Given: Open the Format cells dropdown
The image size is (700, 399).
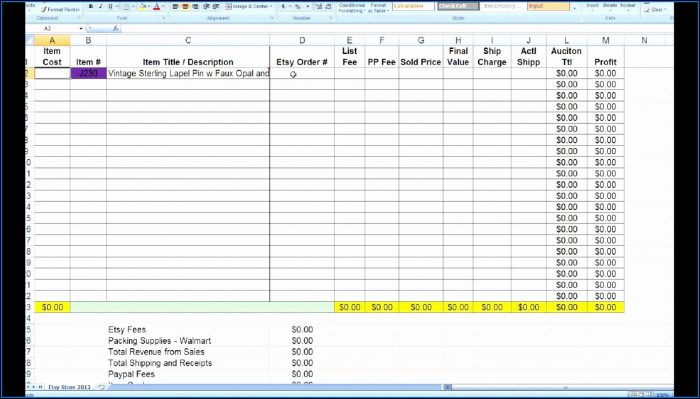Looking at the screenshot, I should click(x=628, y=7).
